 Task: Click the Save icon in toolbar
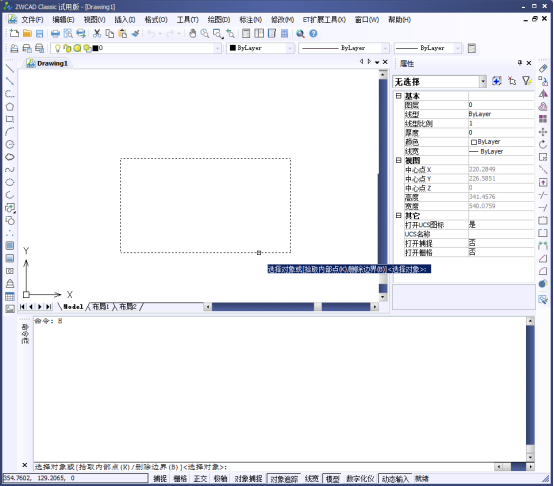click(40, 34)
